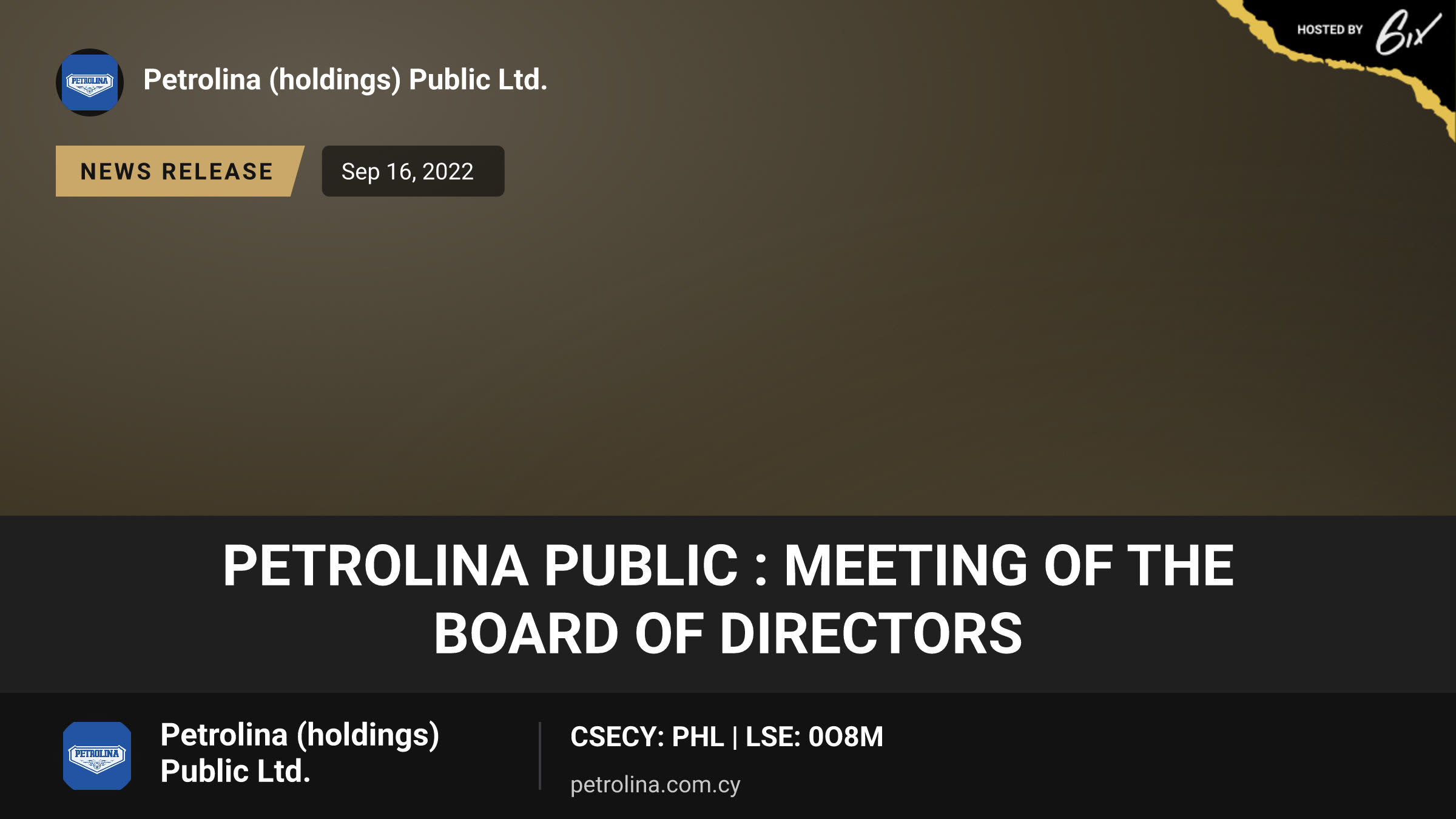The height and width of the screenshot is (819, 1456).
Task: Click the headline PETROLINA PUBLIC : MEETING OF THE
Action: (728, 565)
